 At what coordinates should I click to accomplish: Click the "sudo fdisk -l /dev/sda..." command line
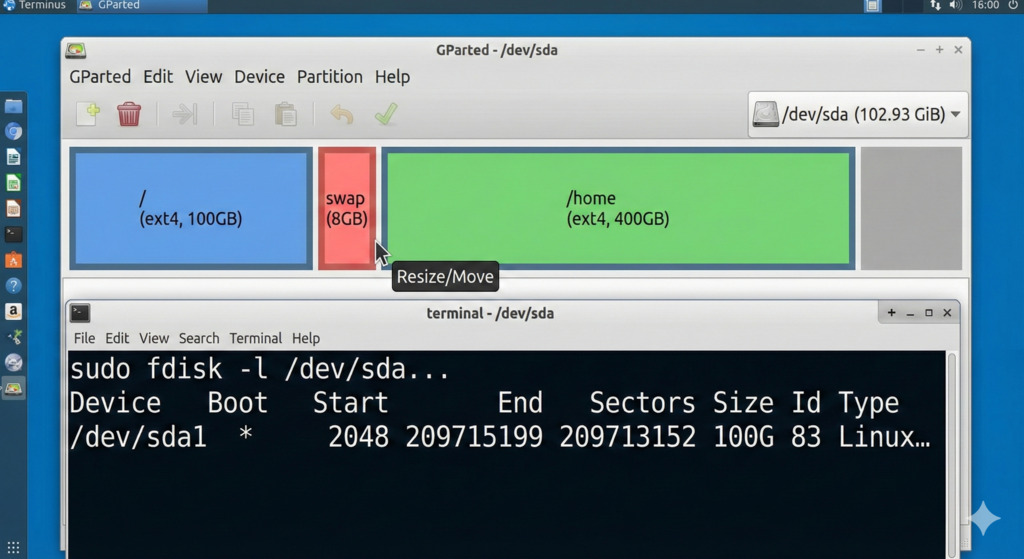point(259,369)
